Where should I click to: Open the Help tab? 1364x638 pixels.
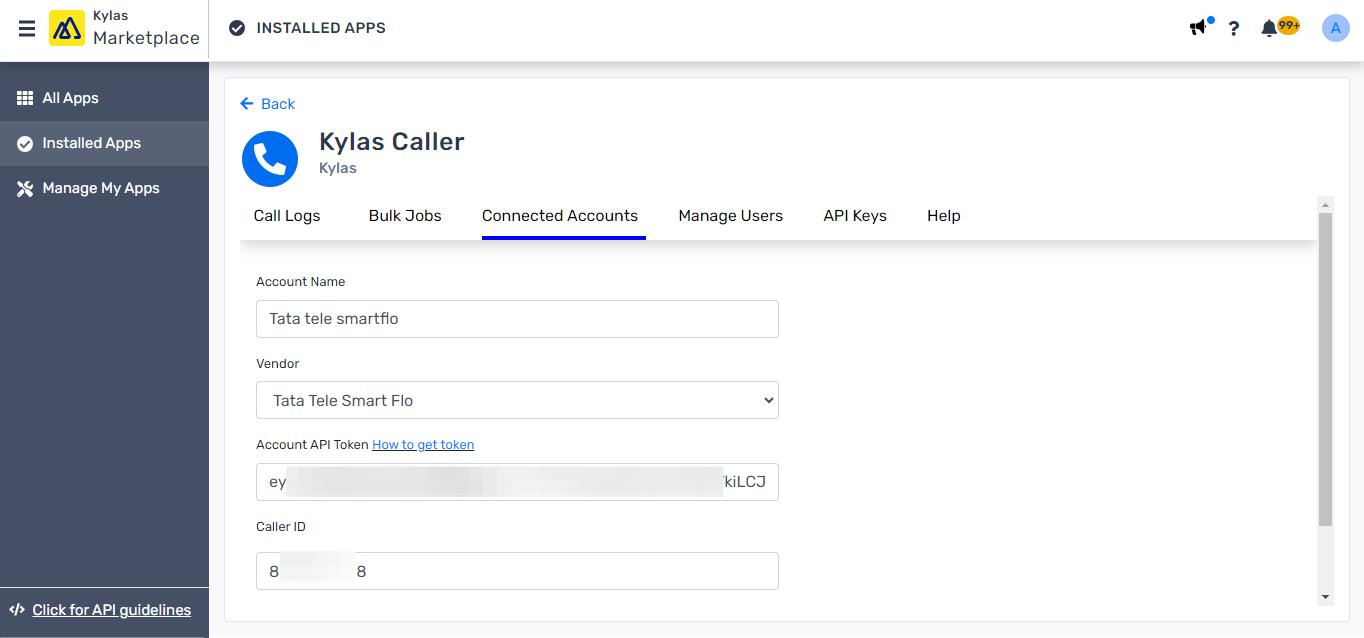pos(944,216)
